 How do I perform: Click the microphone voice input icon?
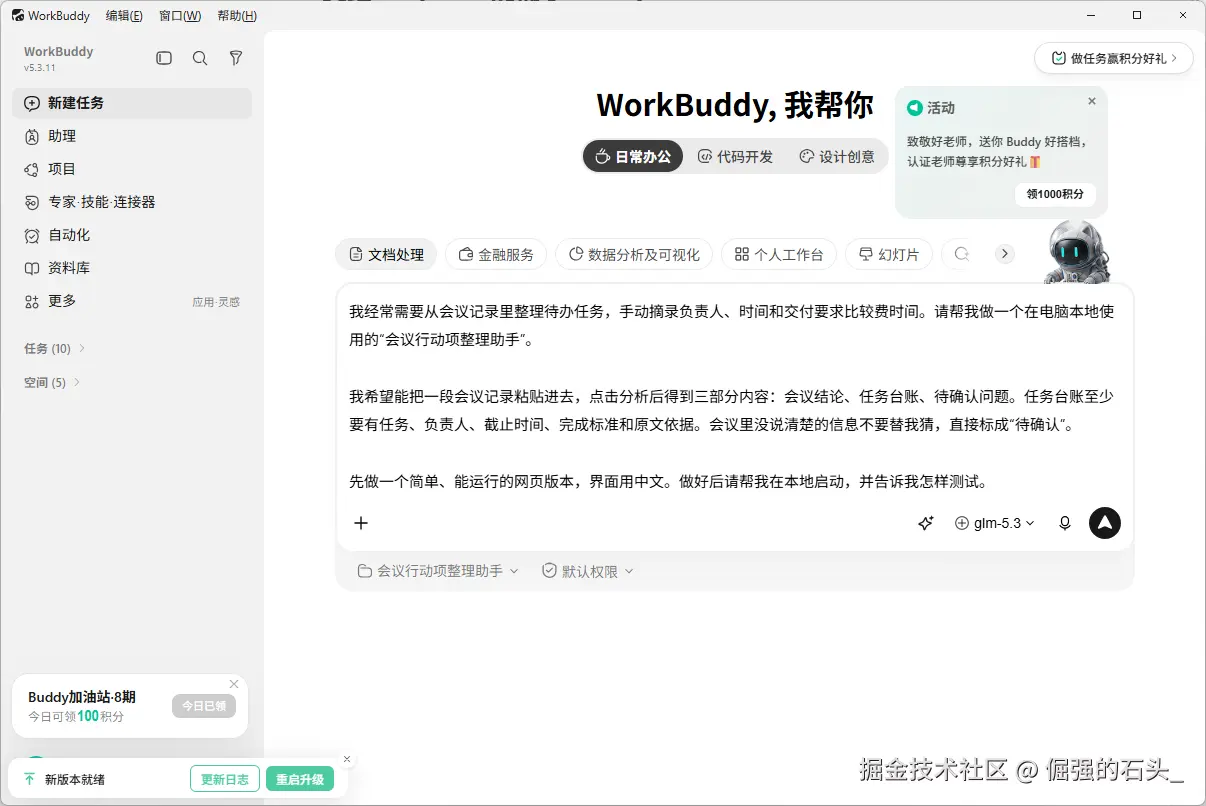tap(1065, 523)
